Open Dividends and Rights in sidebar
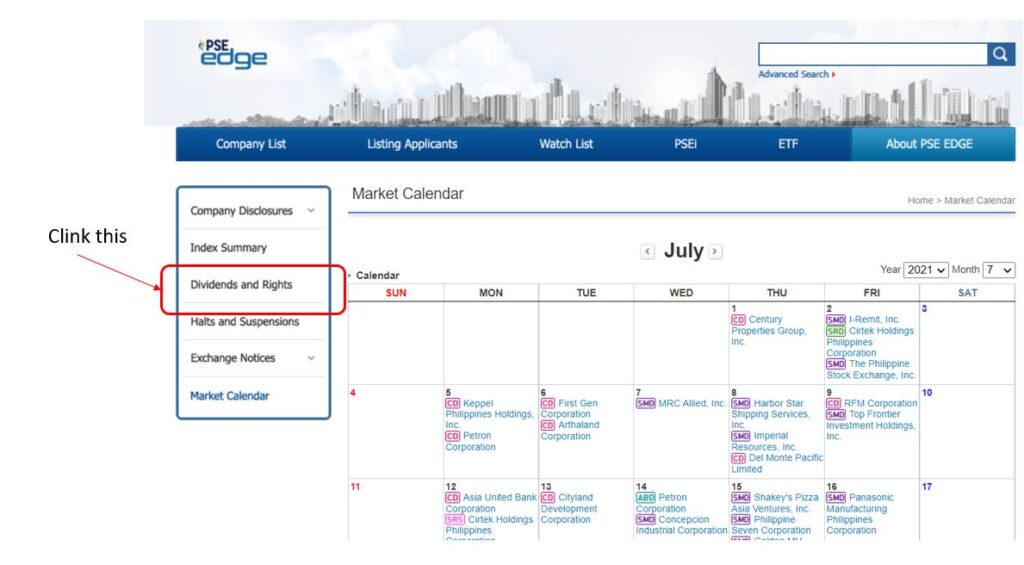The width and height of the screenshot is (1024, 565). coord(241,285)
